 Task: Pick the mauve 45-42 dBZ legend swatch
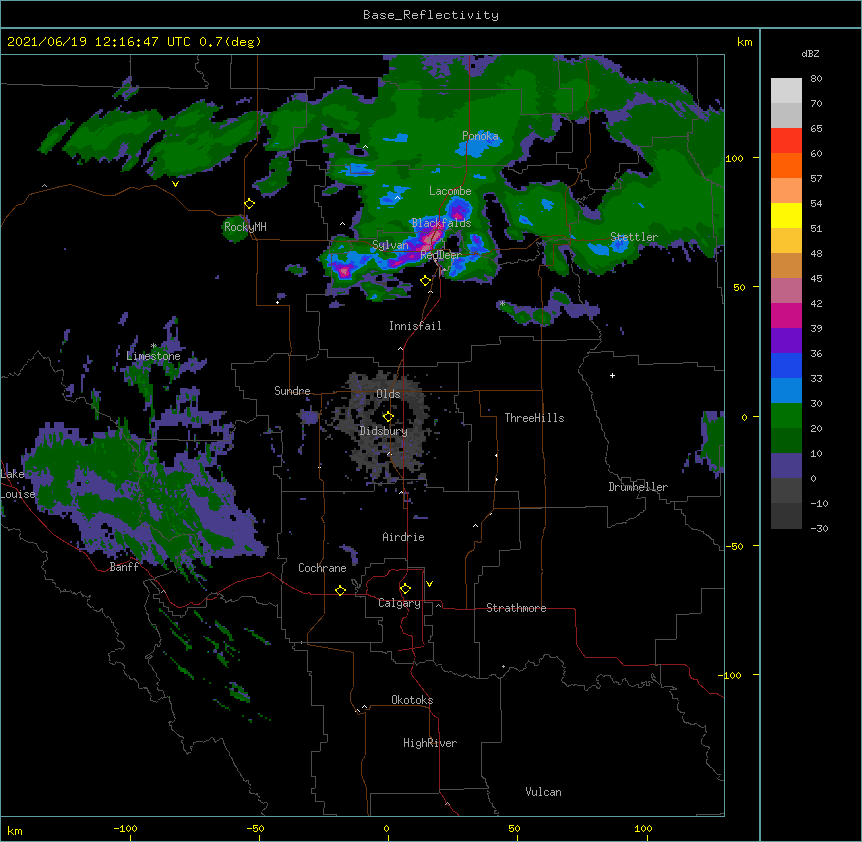(786, 291)
